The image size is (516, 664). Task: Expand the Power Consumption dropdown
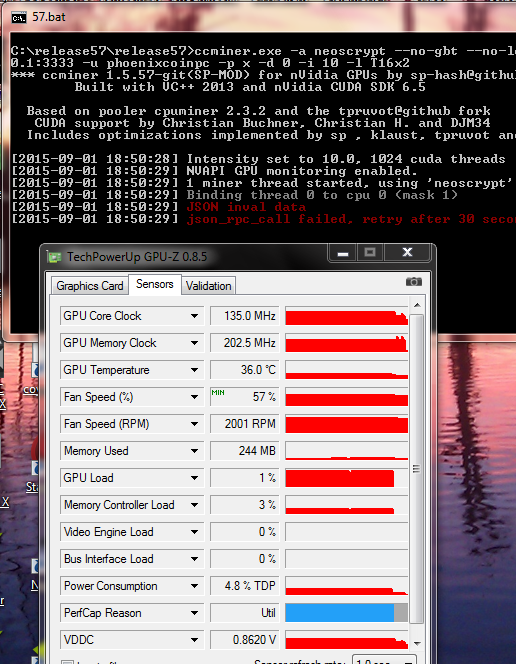click(x=194, y=586)
